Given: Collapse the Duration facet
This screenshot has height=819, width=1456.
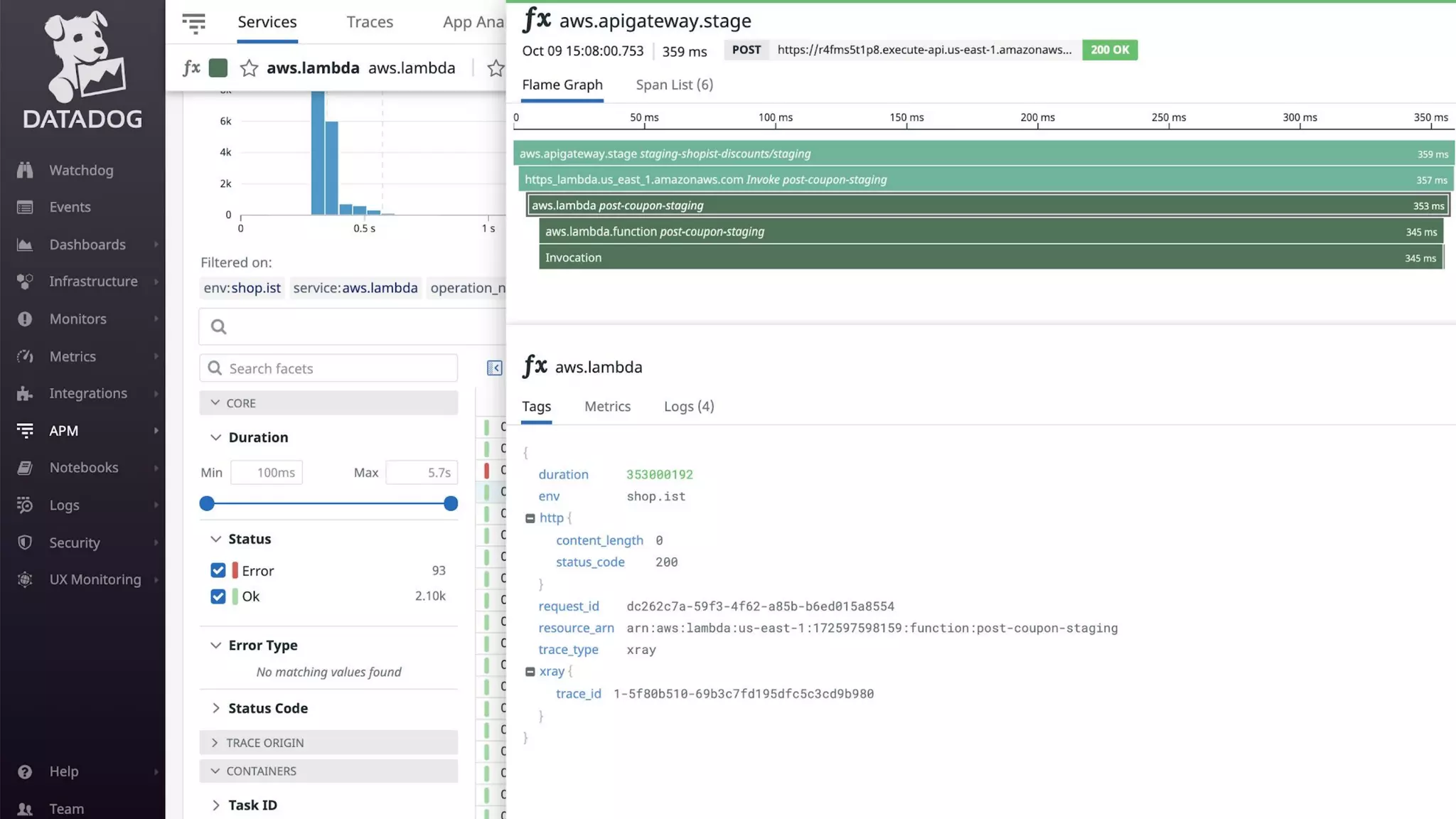Looking at the screenshot, I should click(216, 437).
